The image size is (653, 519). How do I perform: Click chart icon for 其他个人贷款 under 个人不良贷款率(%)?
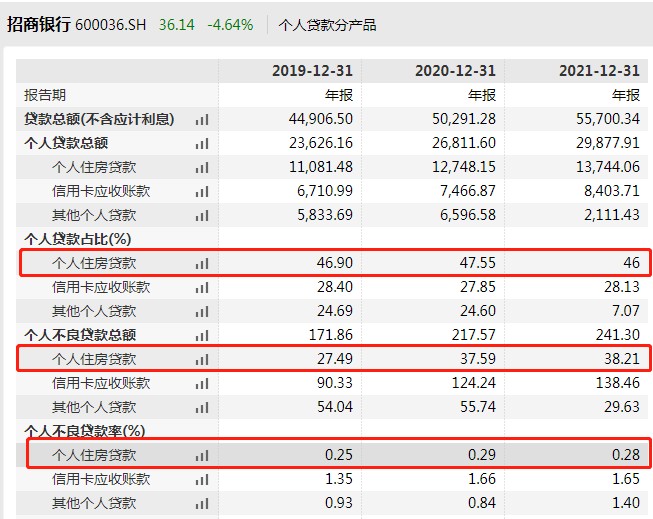click(x=203, y=503)
